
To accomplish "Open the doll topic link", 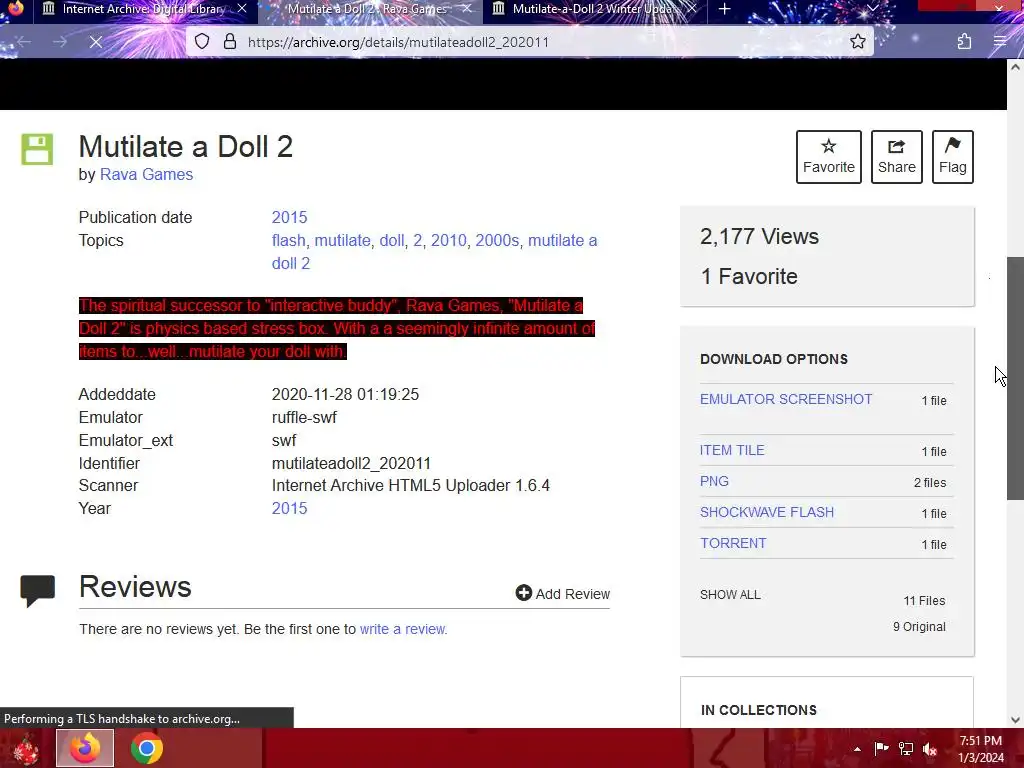I will pos(392,240).
